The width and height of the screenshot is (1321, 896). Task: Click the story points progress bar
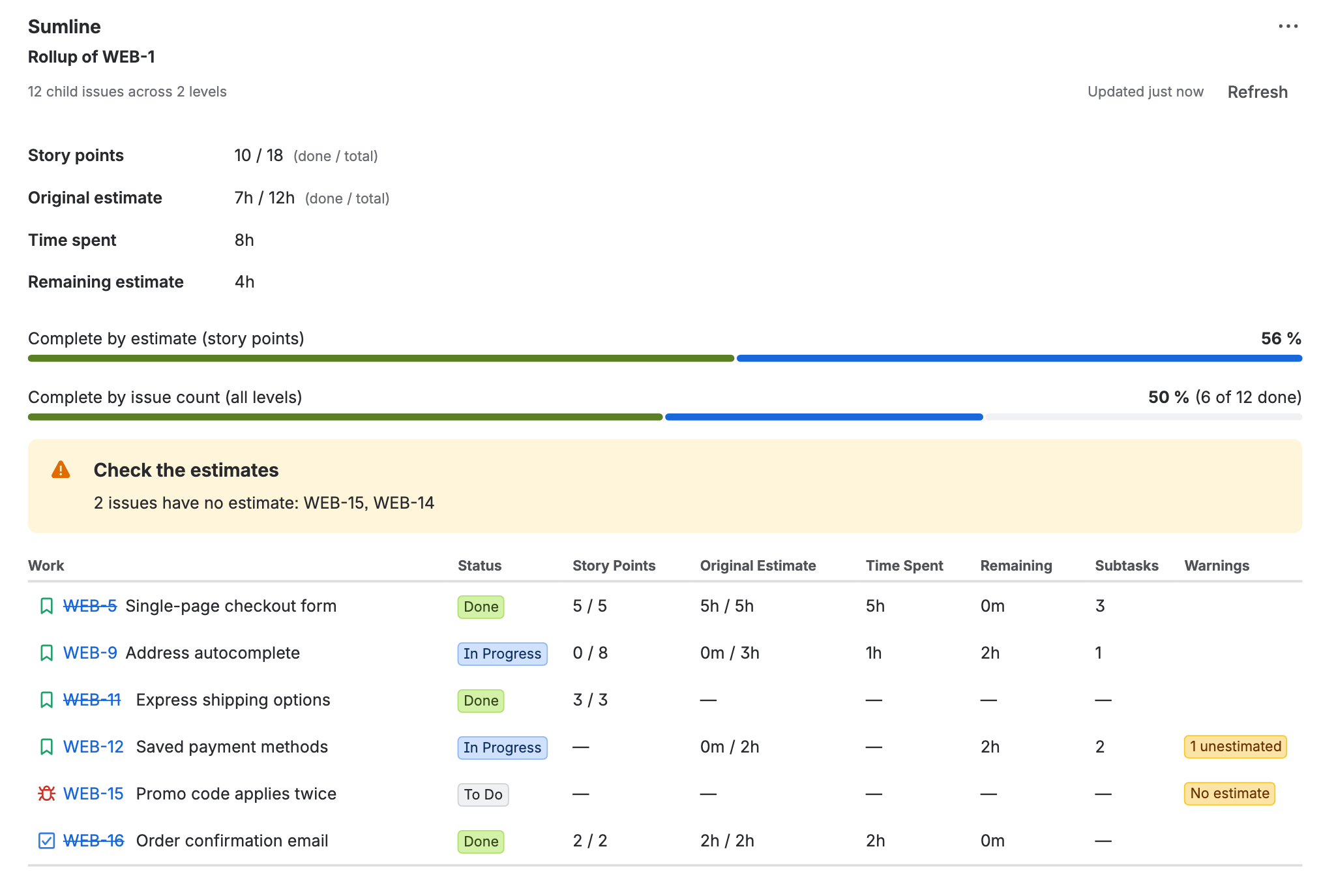[x=665, y=358]
